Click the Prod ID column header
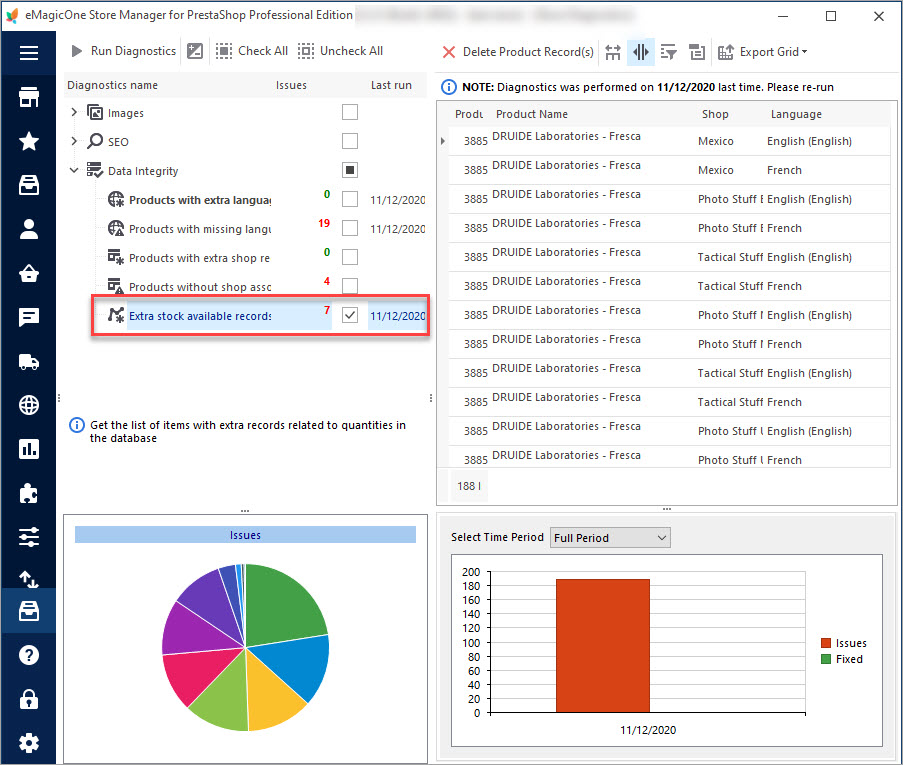The image size is (903, 765). 469,114
